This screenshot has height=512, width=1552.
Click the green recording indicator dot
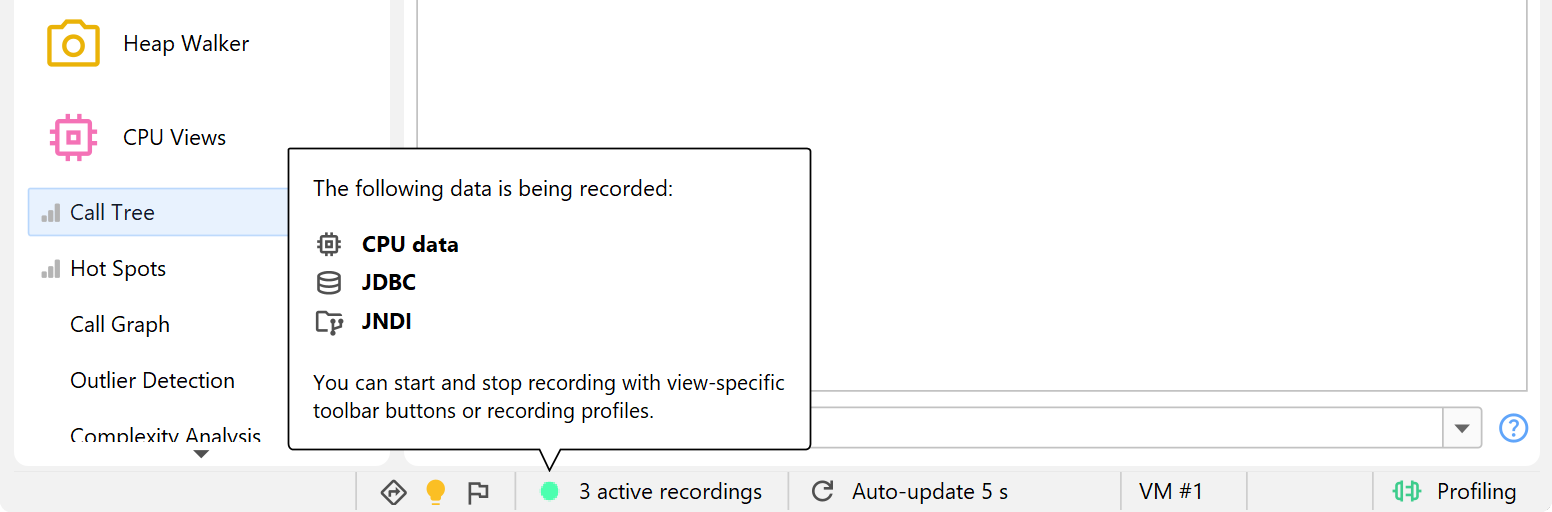[x=549, y=492]
